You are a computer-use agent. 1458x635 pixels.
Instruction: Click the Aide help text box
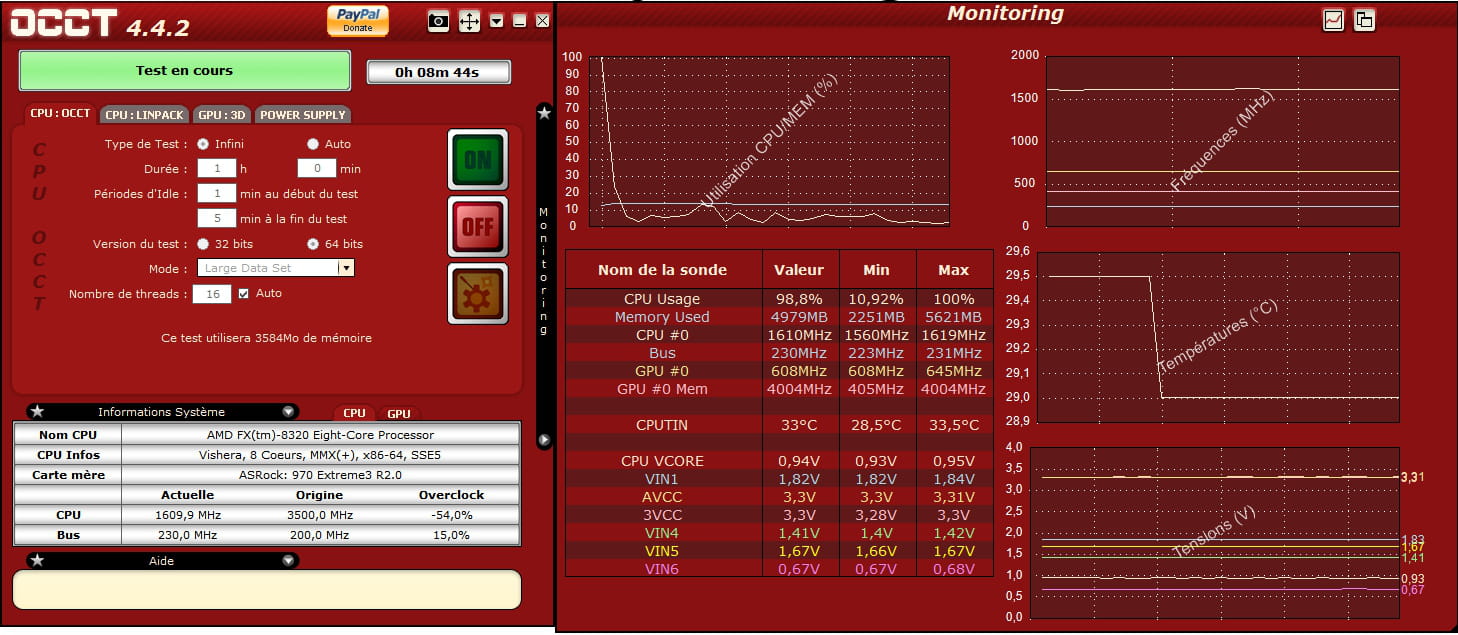[x=267, y=589]
